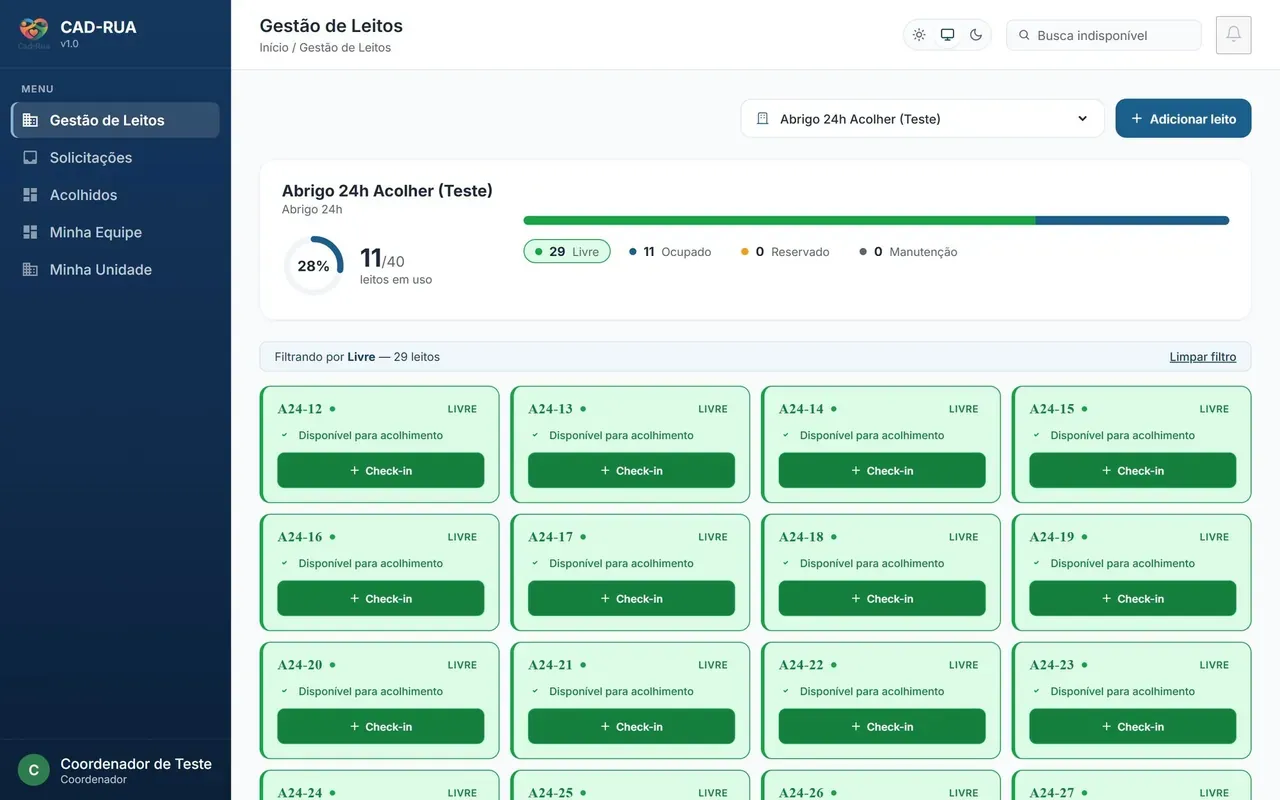Click the search magnifier icon
The height and width of the screenshot is (800, 1280).
pos(1024,35)
